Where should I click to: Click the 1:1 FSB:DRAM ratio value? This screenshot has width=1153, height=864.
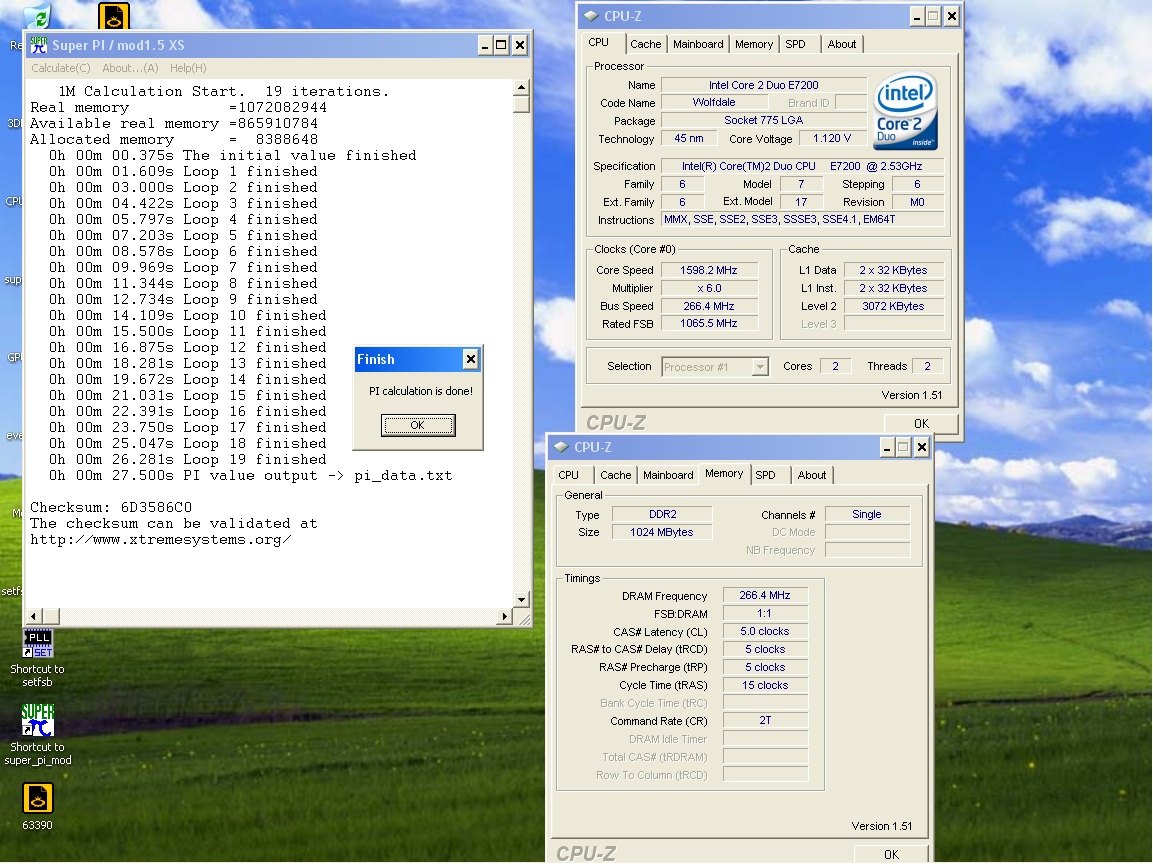point(765,613)
